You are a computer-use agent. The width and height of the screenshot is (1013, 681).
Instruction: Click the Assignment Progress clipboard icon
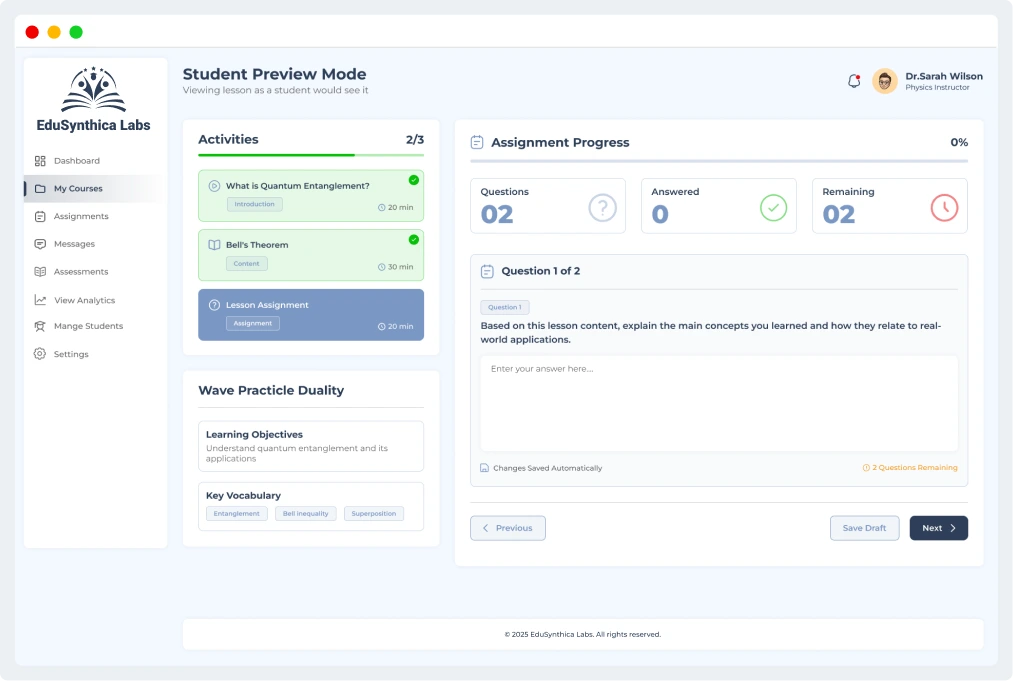477,143
